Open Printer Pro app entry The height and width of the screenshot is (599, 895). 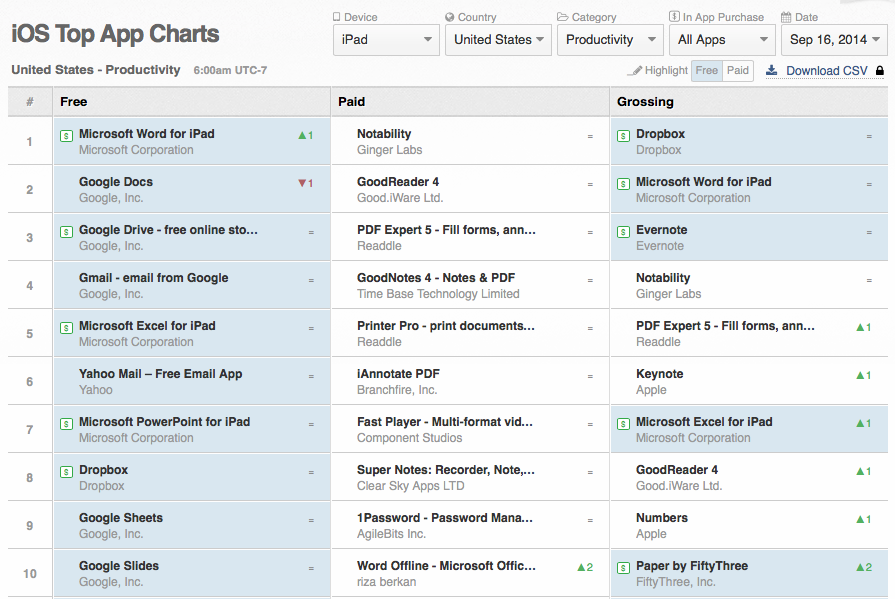click(446, 325)
